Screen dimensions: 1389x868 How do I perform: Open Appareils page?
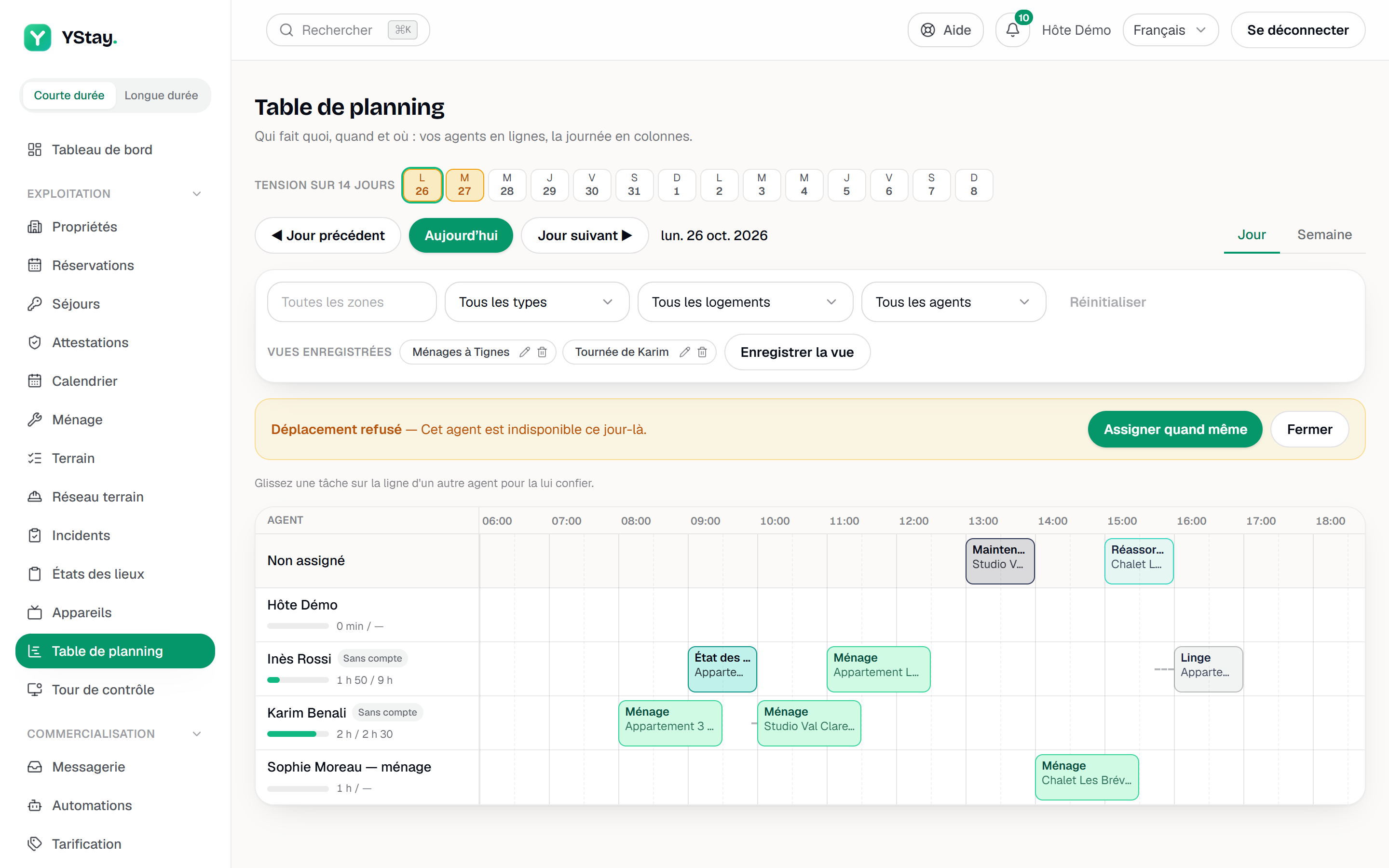tap(115, 612)
